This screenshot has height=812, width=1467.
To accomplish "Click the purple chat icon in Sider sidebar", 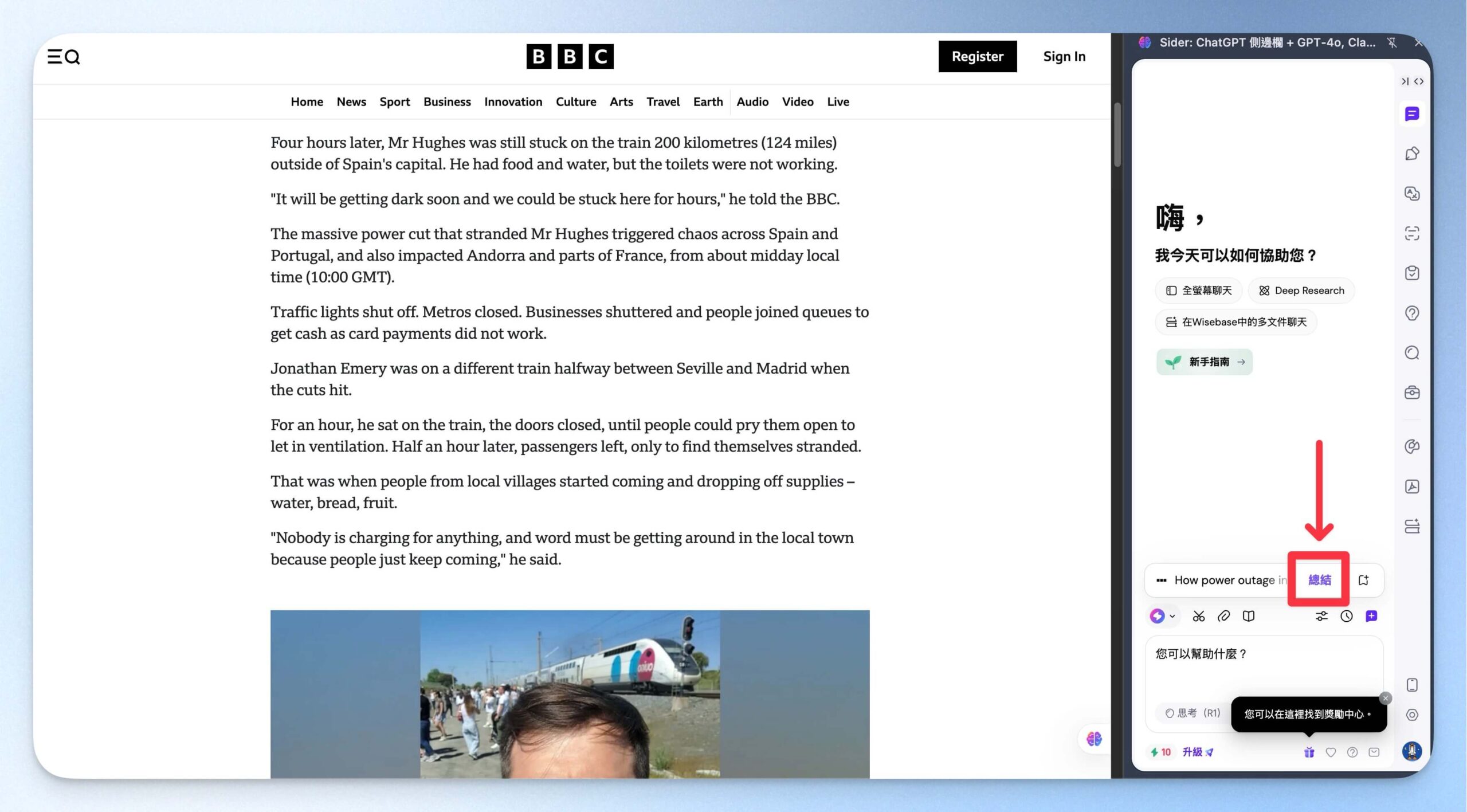I will [1411, 114].
